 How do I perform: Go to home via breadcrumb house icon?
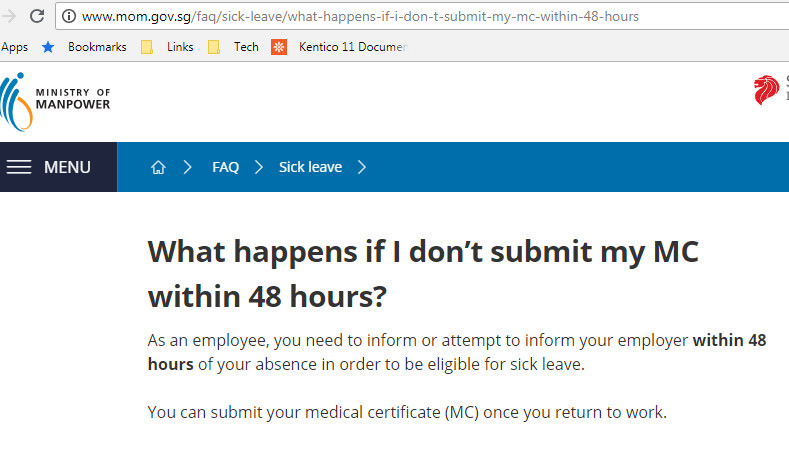tap(158, 167)
